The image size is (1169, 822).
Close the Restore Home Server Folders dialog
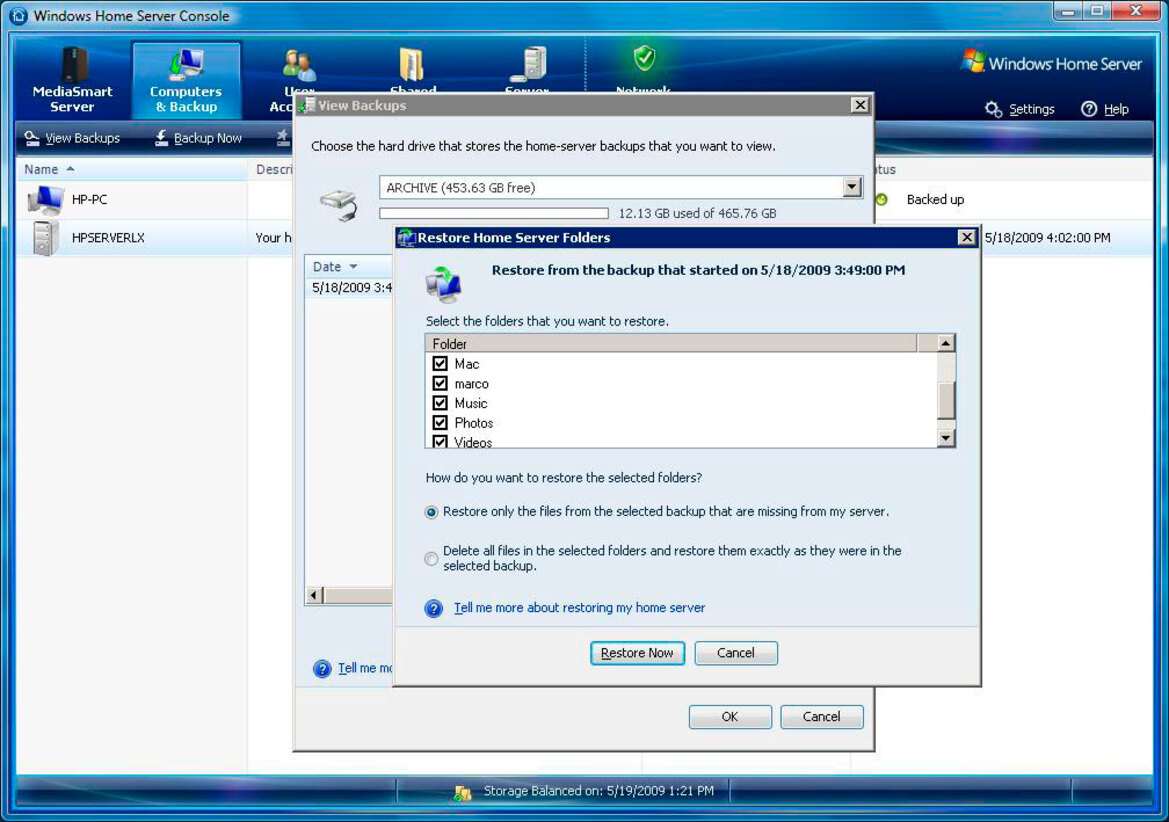point(966,237)
